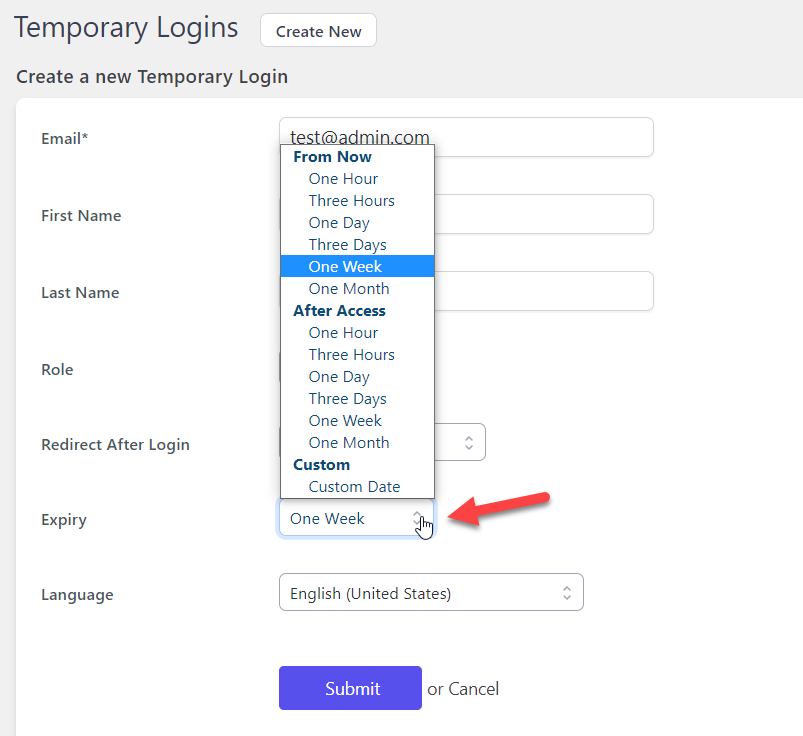803x736 pixels.
Task: Pick One Month under After Access
Action: coord(357,443)
